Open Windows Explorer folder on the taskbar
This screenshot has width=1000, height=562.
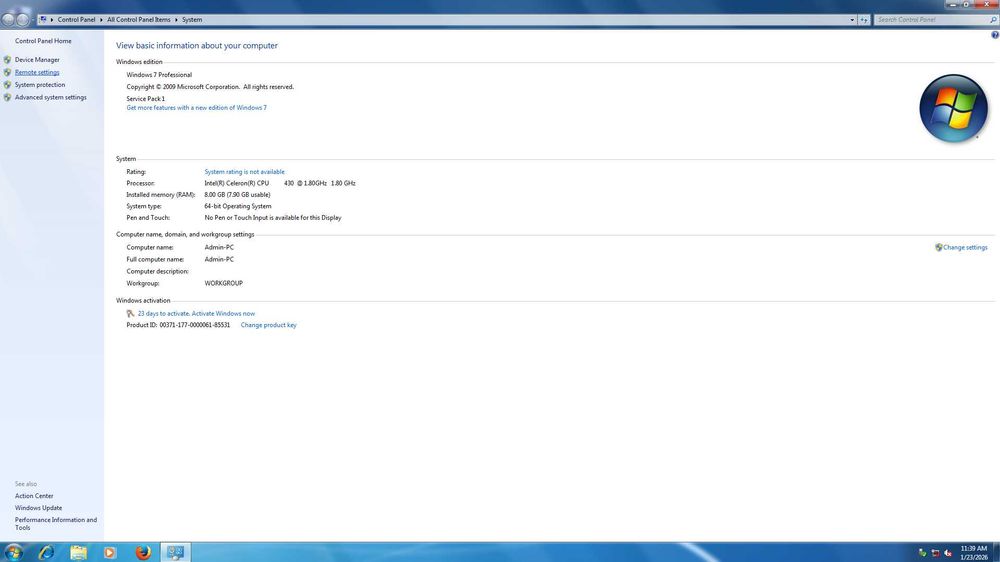point(78,552)
